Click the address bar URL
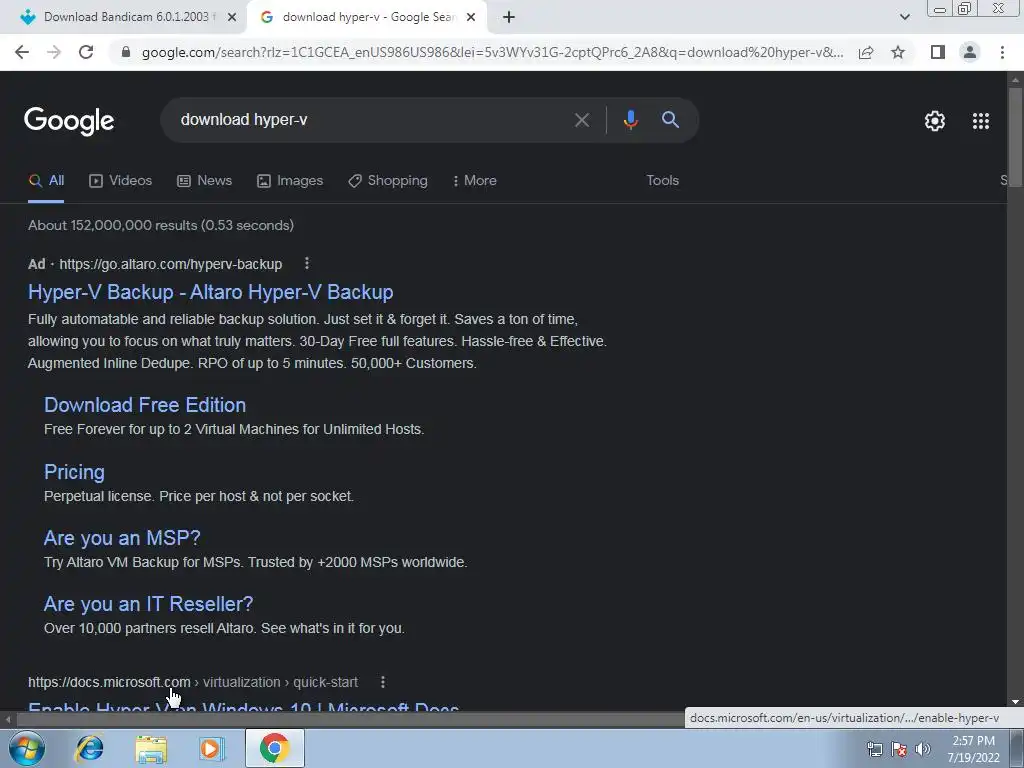Viewport: 1024px width, 768px height. pyautogui.click(x=492, y=52)
